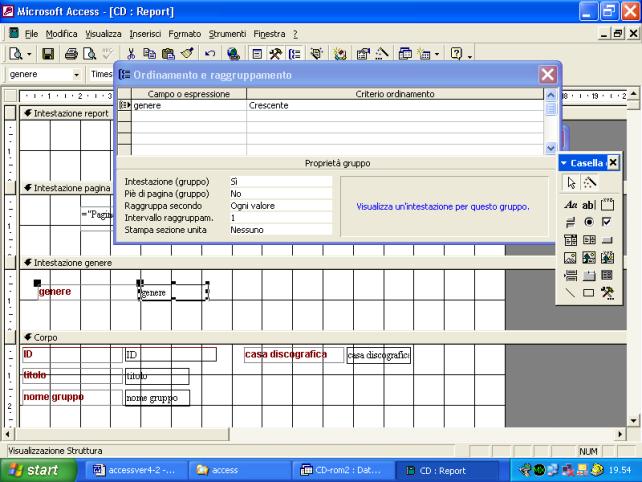Open More Controls in the toolbox

[607, 293]
